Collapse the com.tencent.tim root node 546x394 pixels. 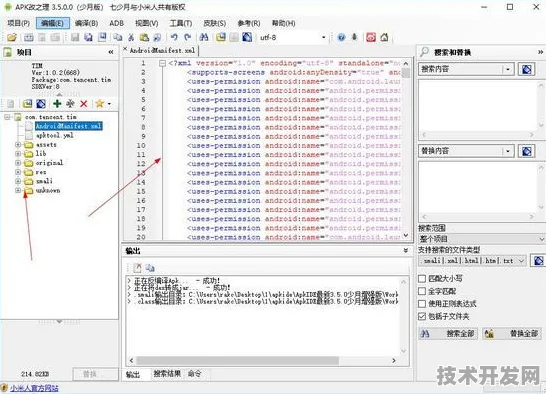[7, 117]
